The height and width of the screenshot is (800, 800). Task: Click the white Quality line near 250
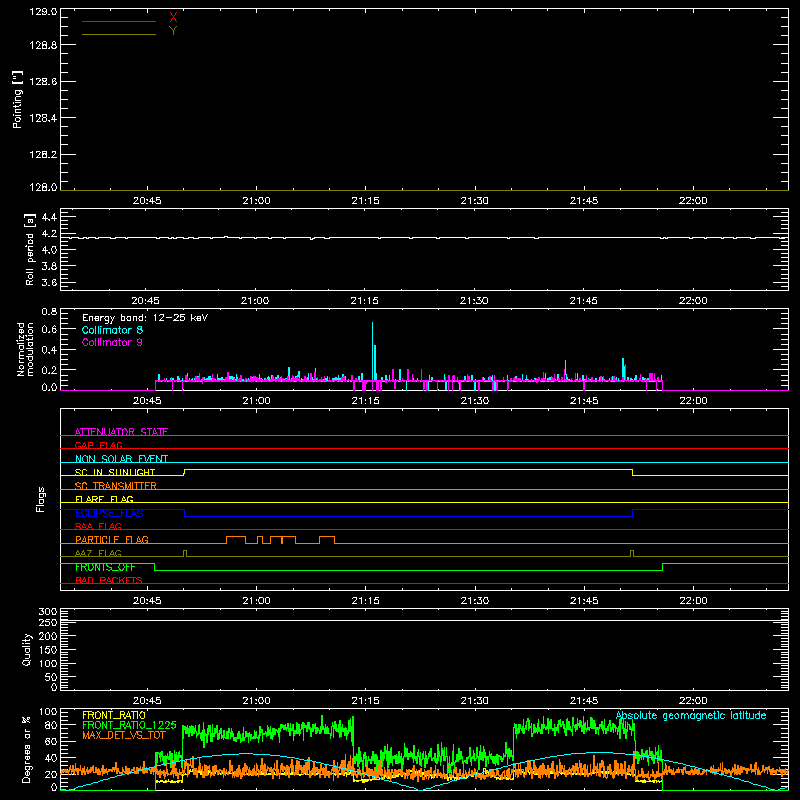[x=424, y=620]
